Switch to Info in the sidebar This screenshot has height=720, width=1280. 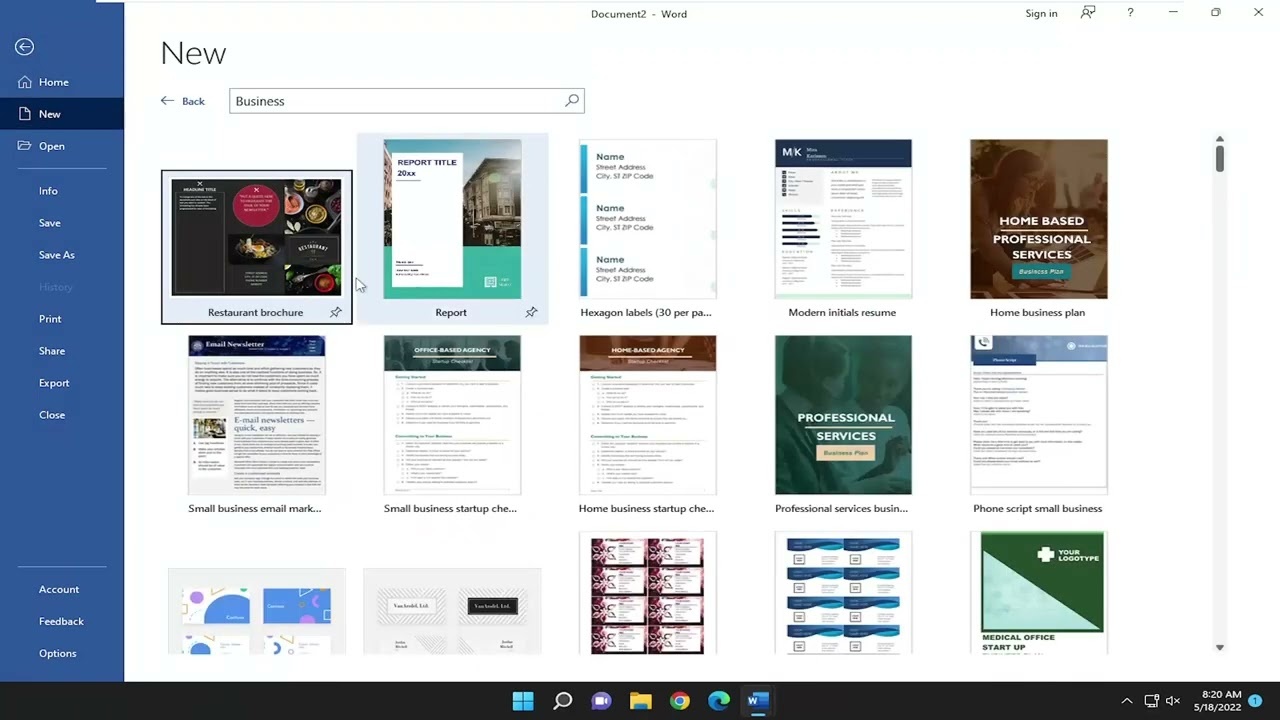pyautogui.click(x=48, y=190)
